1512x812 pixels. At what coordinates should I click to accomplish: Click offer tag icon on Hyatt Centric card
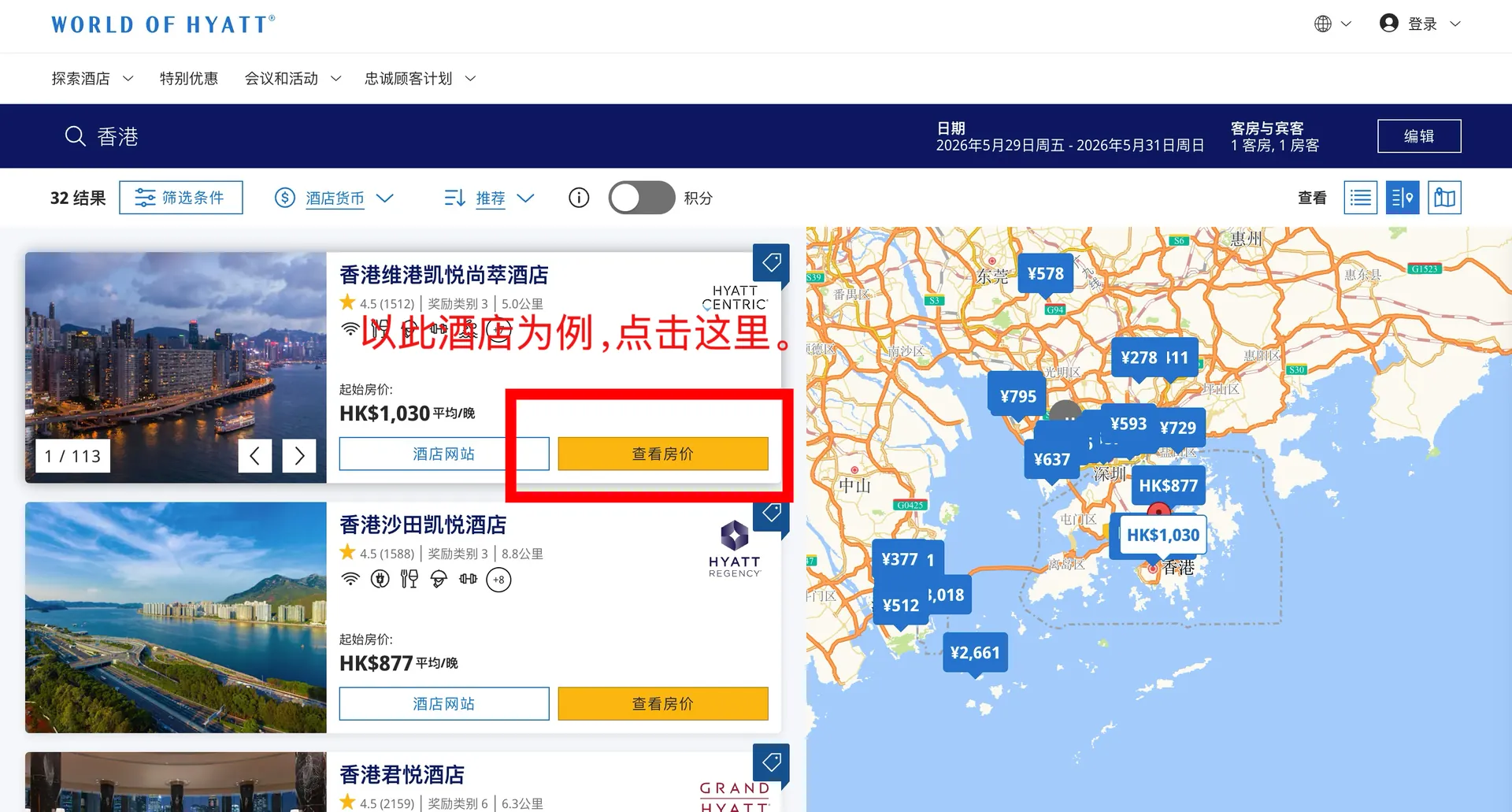point(771,262)
